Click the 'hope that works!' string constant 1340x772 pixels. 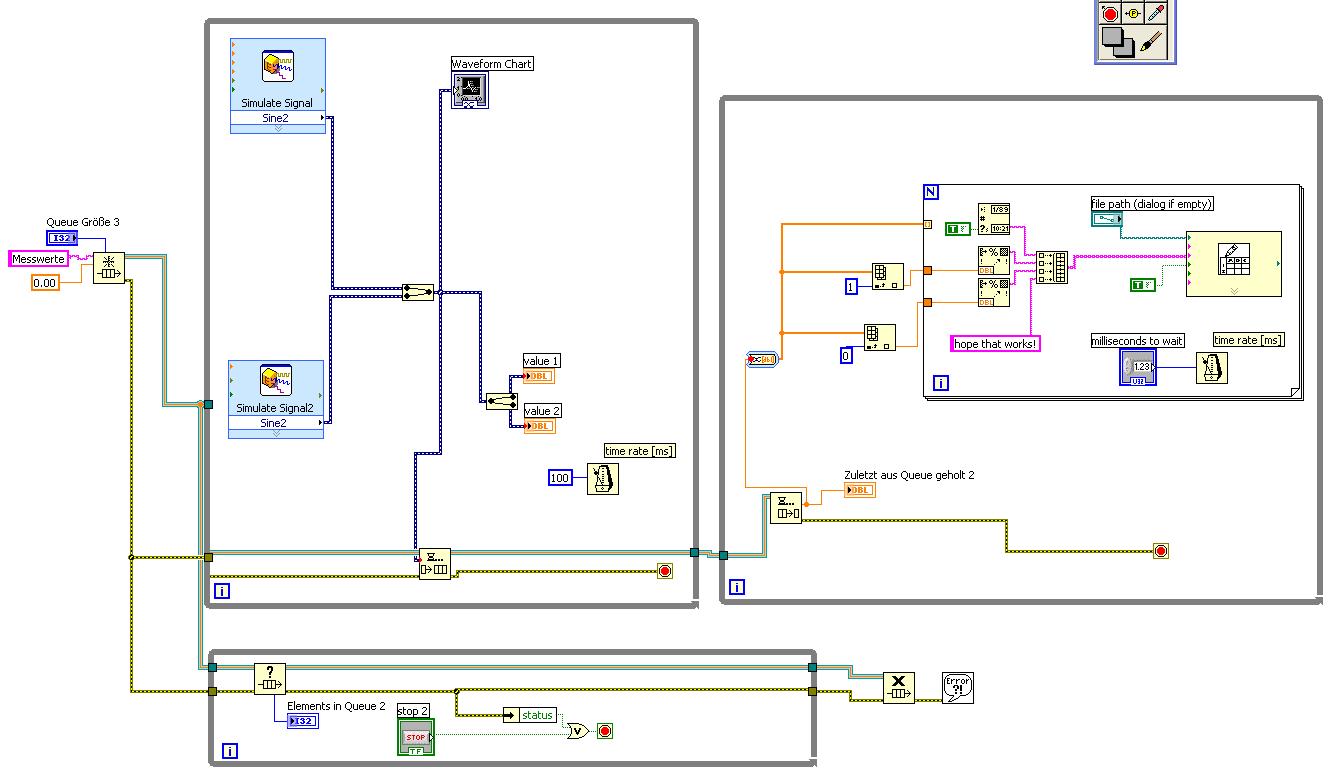tap(995, 344)
